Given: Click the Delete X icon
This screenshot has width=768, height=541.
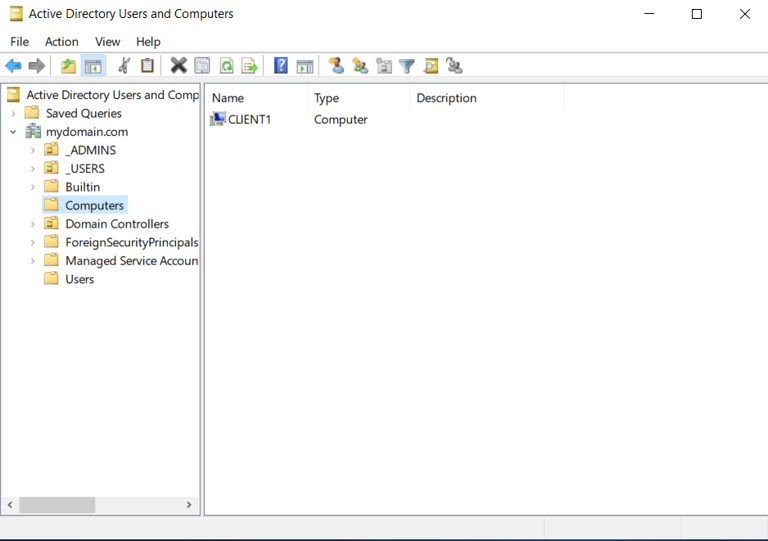Looking at the screenshot, I should tap(179, 66).
